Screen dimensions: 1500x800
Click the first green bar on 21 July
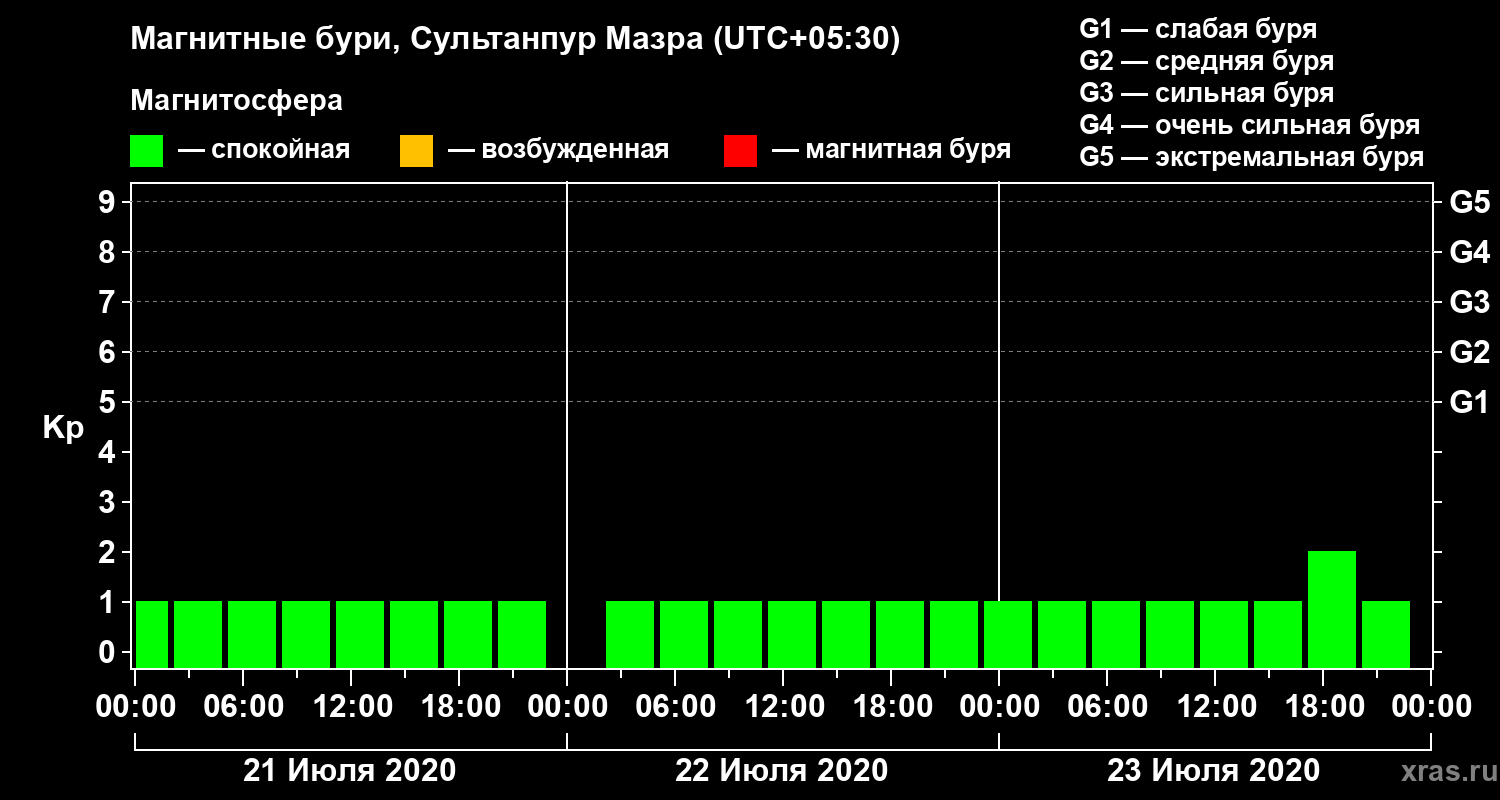pyautogui.click(x=152, y=634)
